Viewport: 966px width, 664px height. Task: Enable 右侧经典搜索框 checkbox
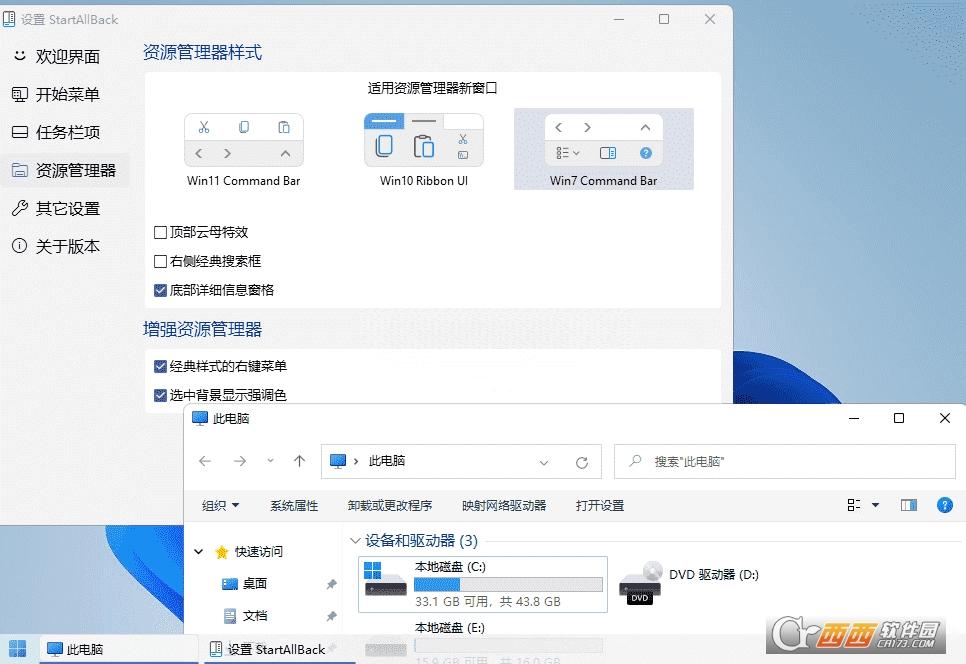click(x=160, y=261)
